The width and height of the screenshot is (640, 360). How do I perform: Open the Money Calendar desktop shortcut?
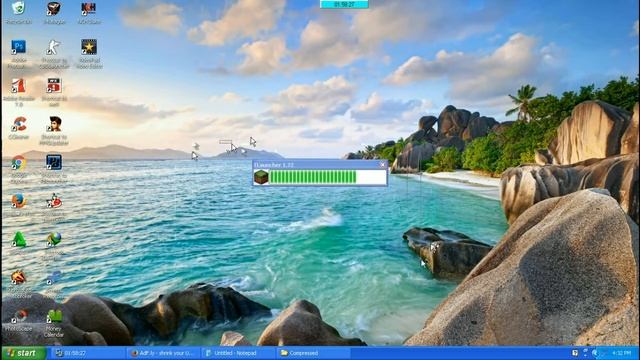(54, 316)
